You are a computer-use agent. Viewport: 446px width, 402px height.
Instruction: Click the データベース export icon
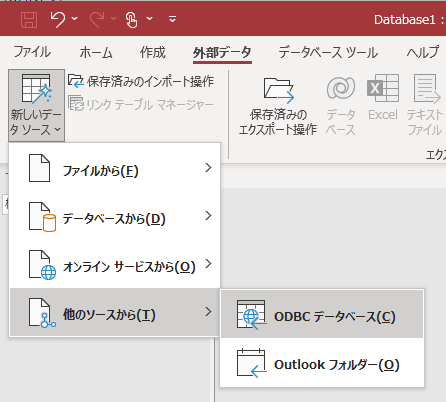coord(341,88)
